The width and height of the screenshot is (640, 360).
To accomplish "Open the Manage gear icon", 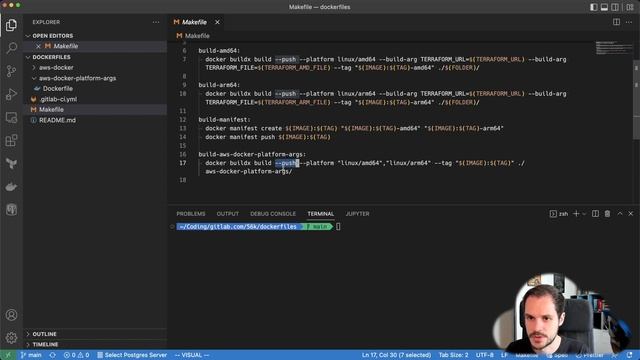I will [11, 338].
